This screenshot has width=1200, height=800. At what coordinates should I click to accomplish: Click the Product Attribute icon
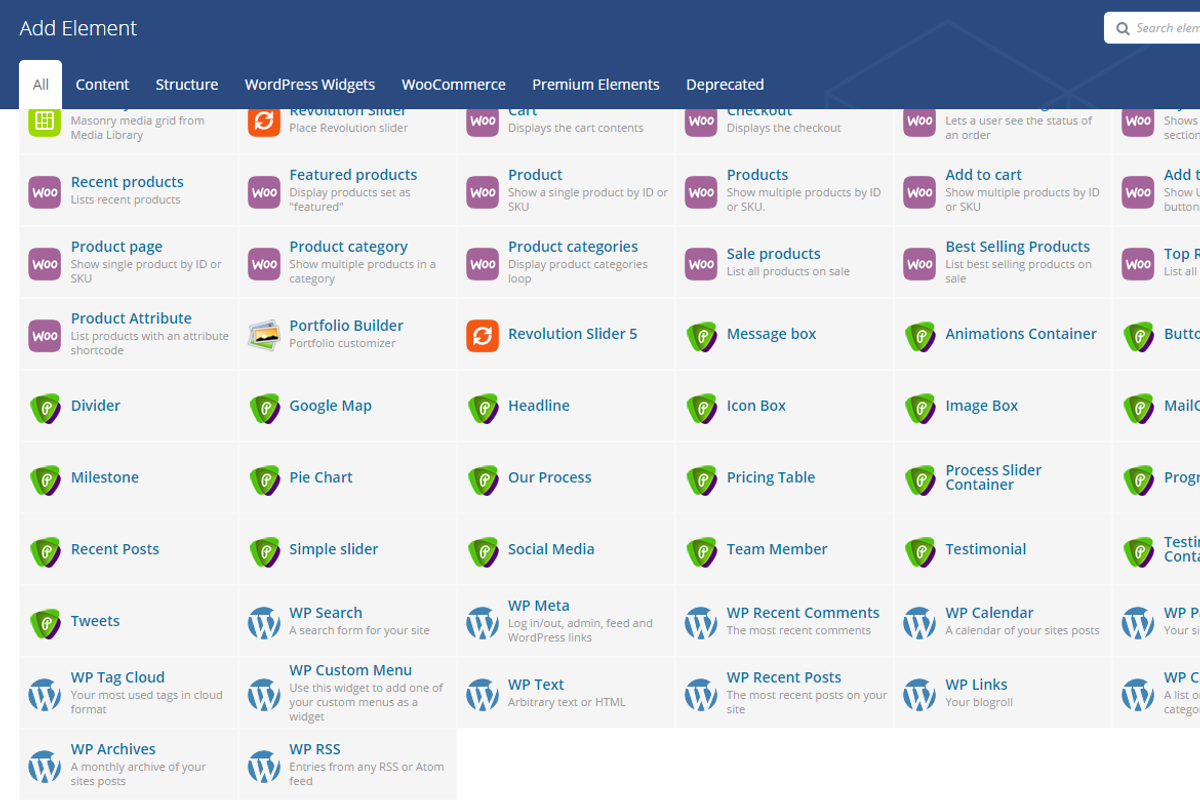coord(45,335)
